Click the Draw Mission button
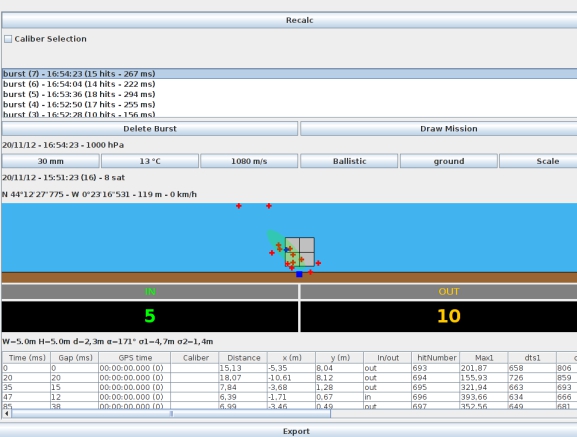The width and height of the screenshot is (577, 437). 439,129
